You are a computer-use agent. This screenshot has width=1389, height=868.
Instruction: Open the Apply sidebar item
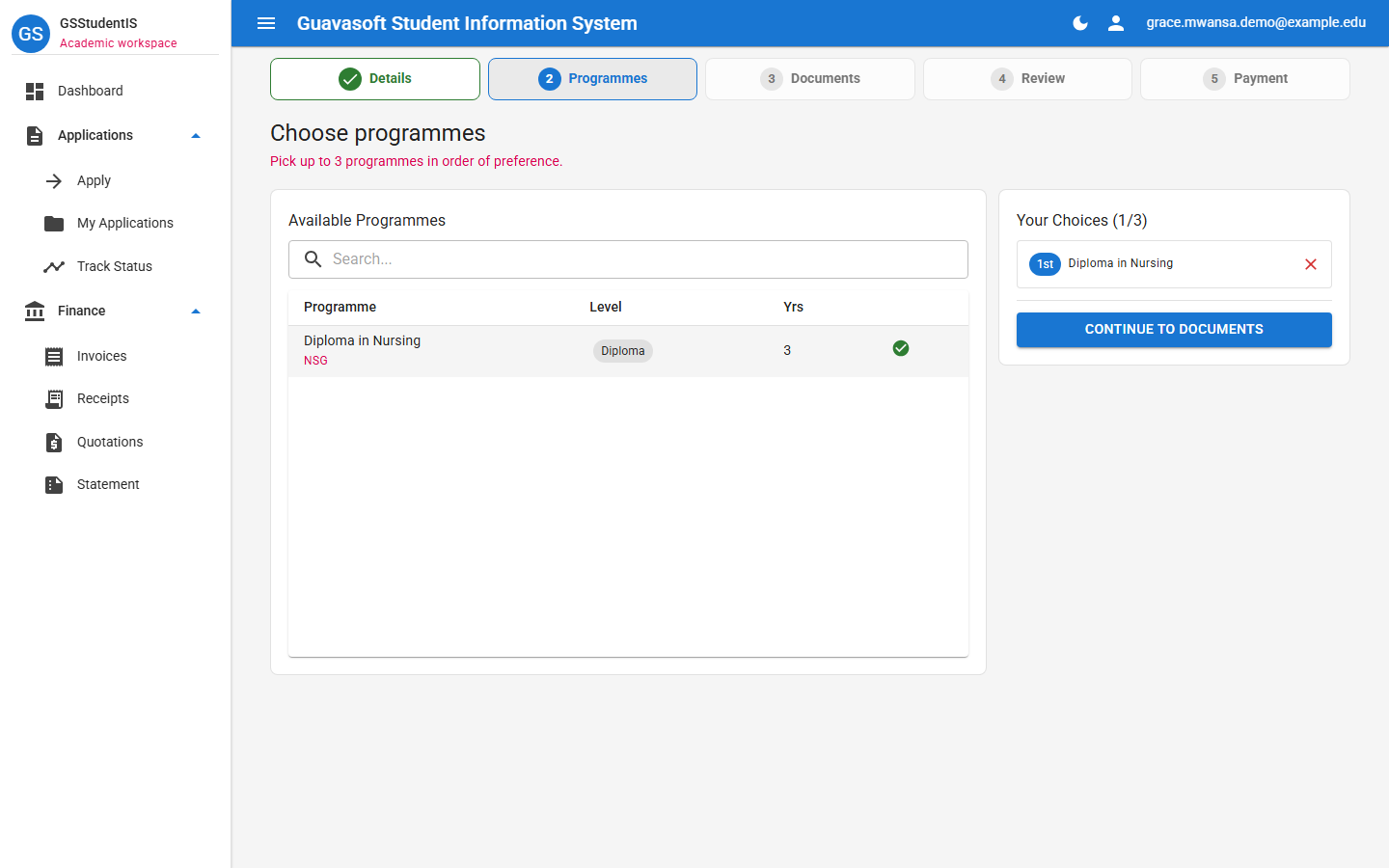pos(116,180)
